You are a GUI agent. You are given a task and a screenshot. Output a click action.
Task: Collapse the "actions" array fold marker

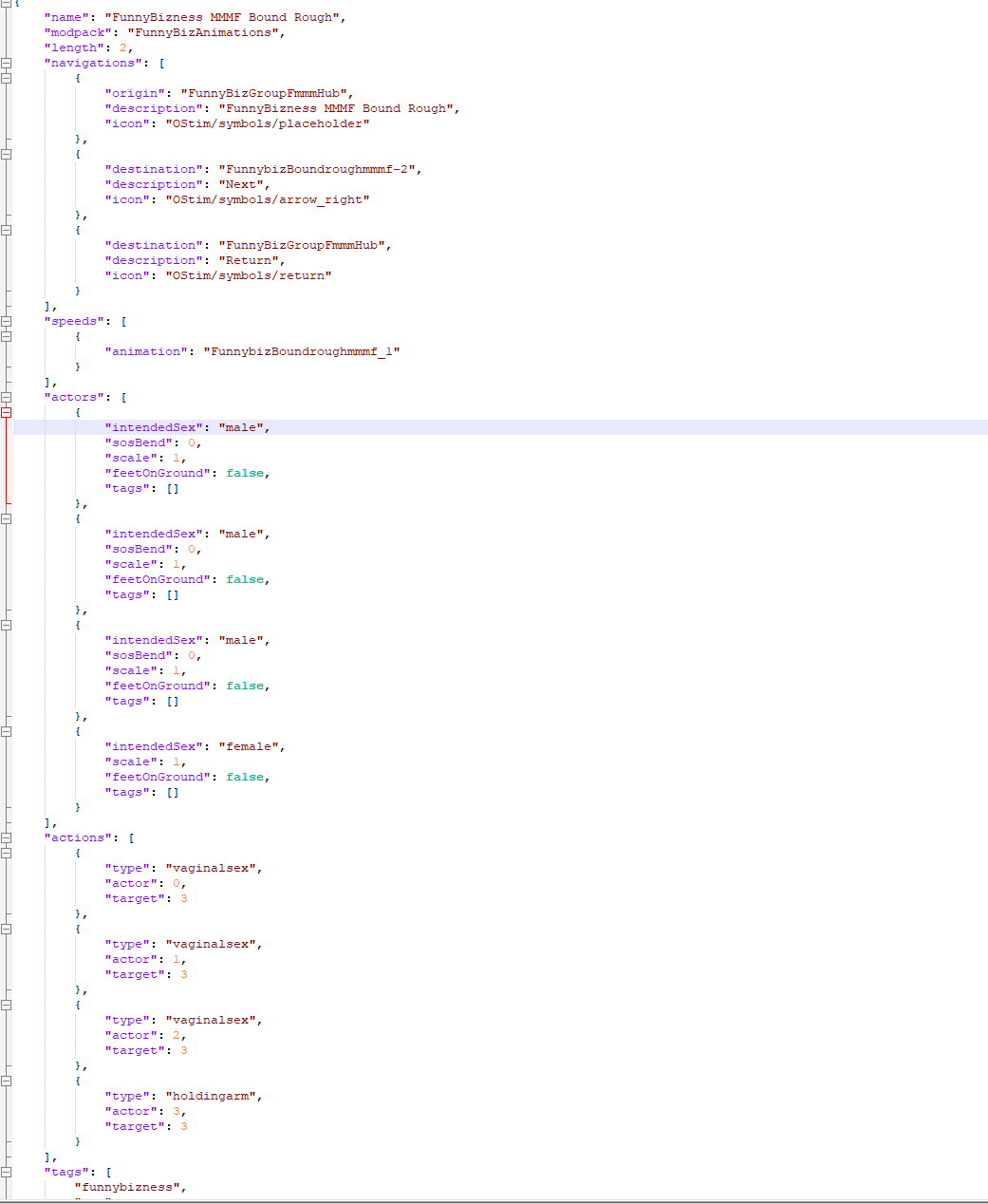tap(6, 837)
